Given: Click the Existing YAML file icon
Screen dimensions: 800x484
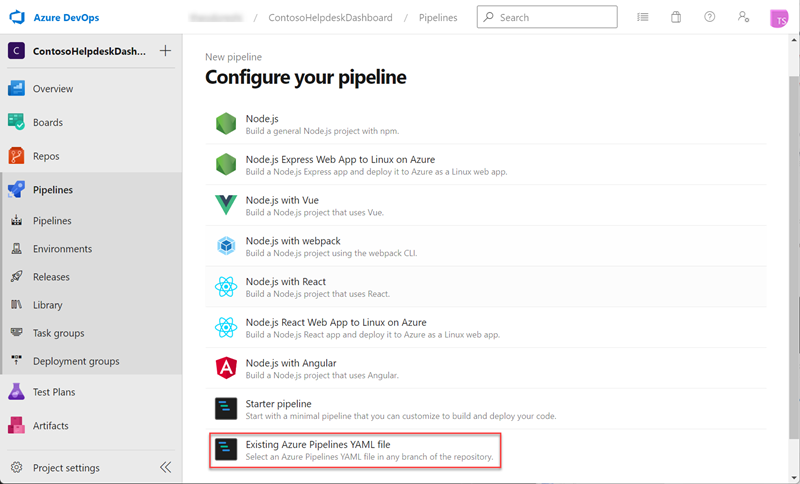Looking at the screenshot, I should (x=226, y=450).
